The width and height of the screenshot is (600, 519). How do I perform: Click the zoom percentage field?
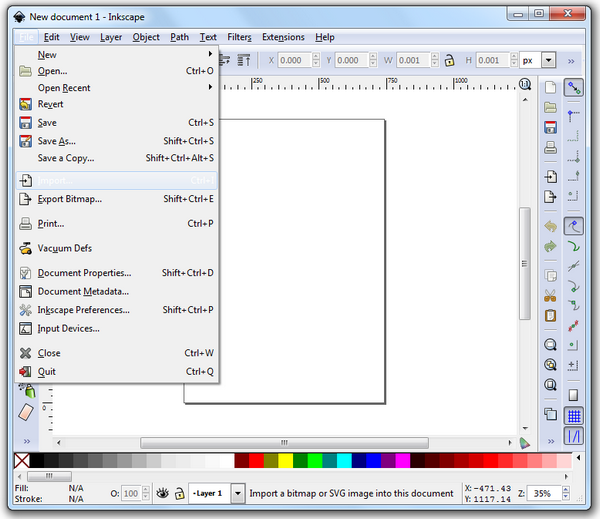545,494
